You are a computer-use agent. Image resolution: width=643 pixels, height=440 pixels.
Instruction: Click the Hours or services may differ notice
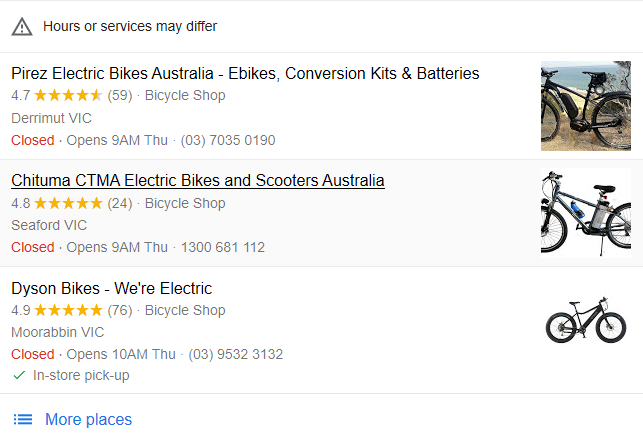tap(130, 26)
